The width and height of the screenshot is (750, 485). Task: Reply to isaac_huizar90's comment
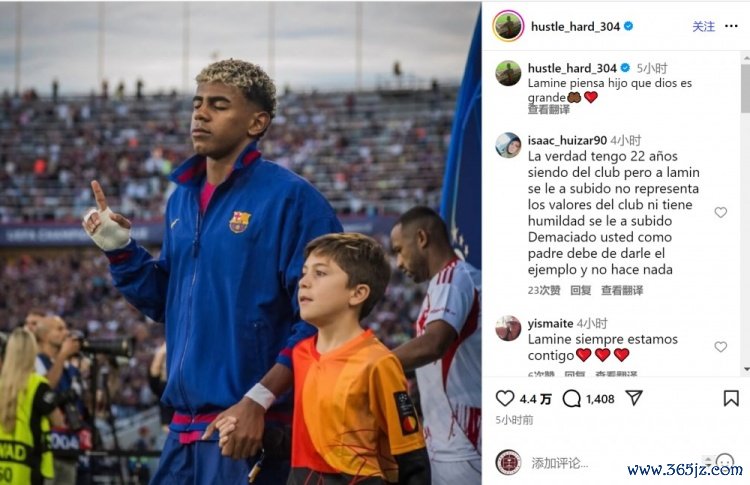(581, 290)
